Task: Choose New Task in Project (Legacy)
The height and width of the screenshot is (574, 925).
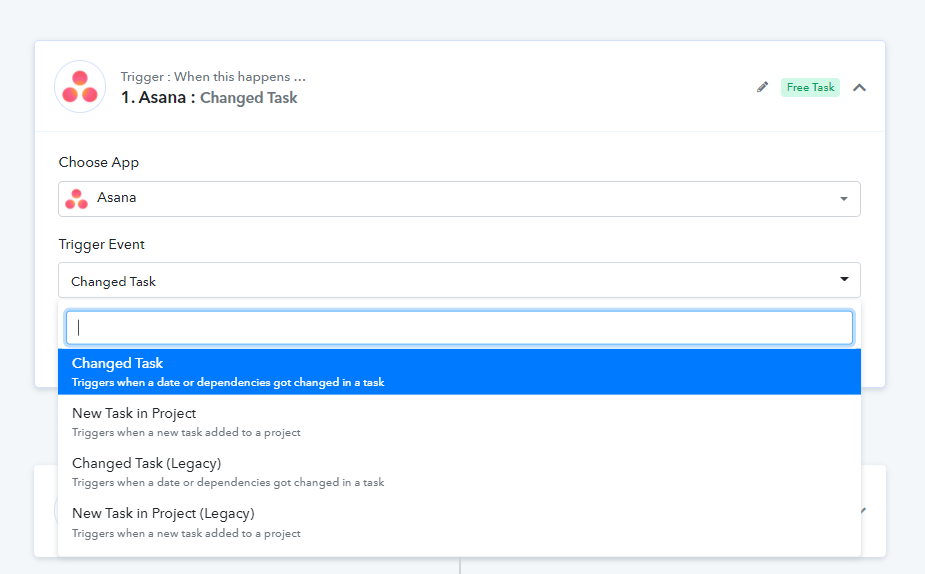Action: click(459, 522)
